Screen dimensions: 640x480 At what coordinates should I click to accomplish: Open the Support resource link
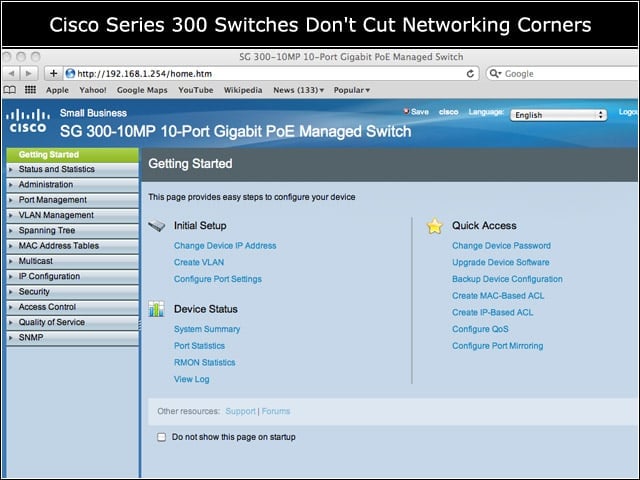coord(240,411)
